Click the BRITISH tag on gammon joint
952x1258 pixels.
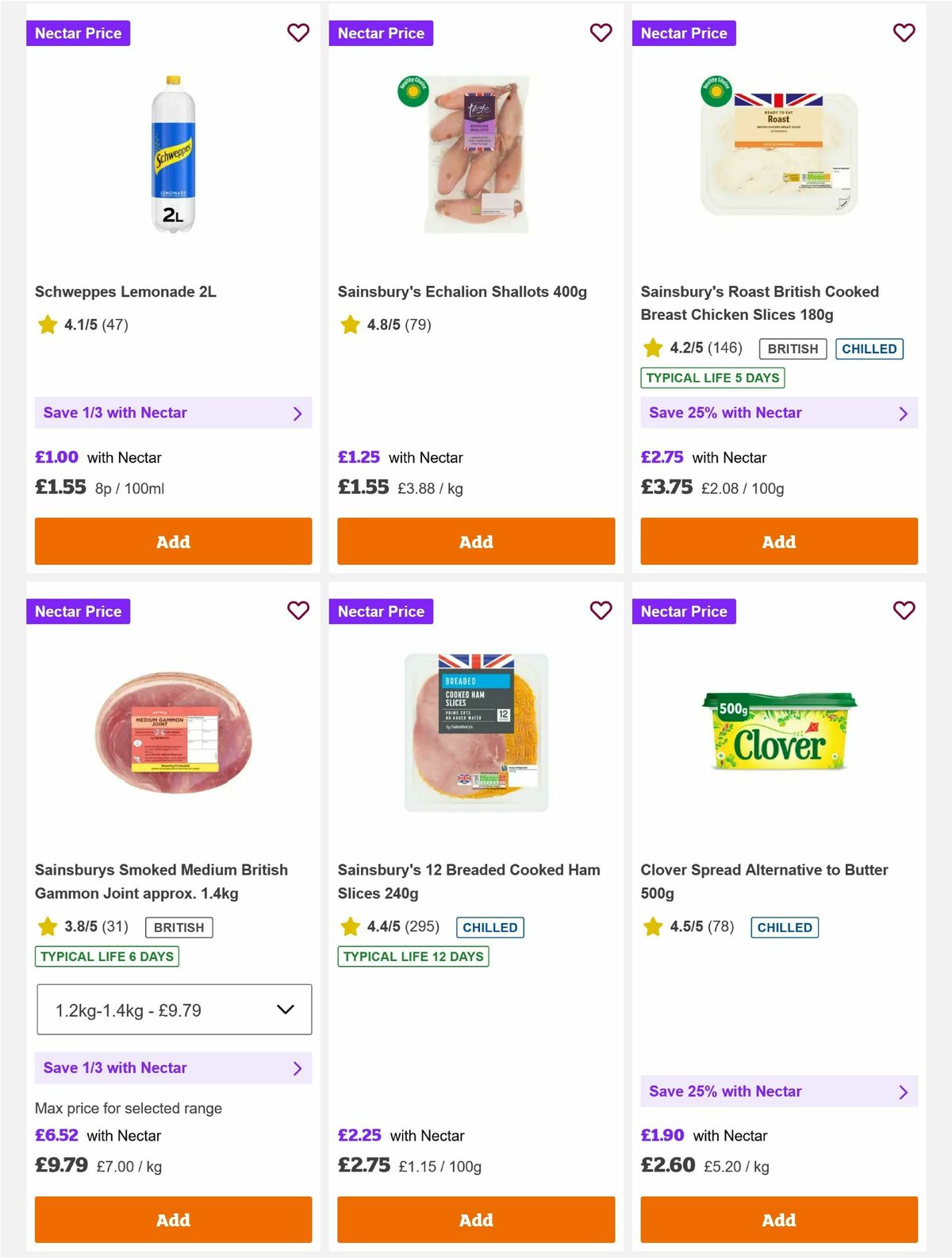click(x=178, y=926)
